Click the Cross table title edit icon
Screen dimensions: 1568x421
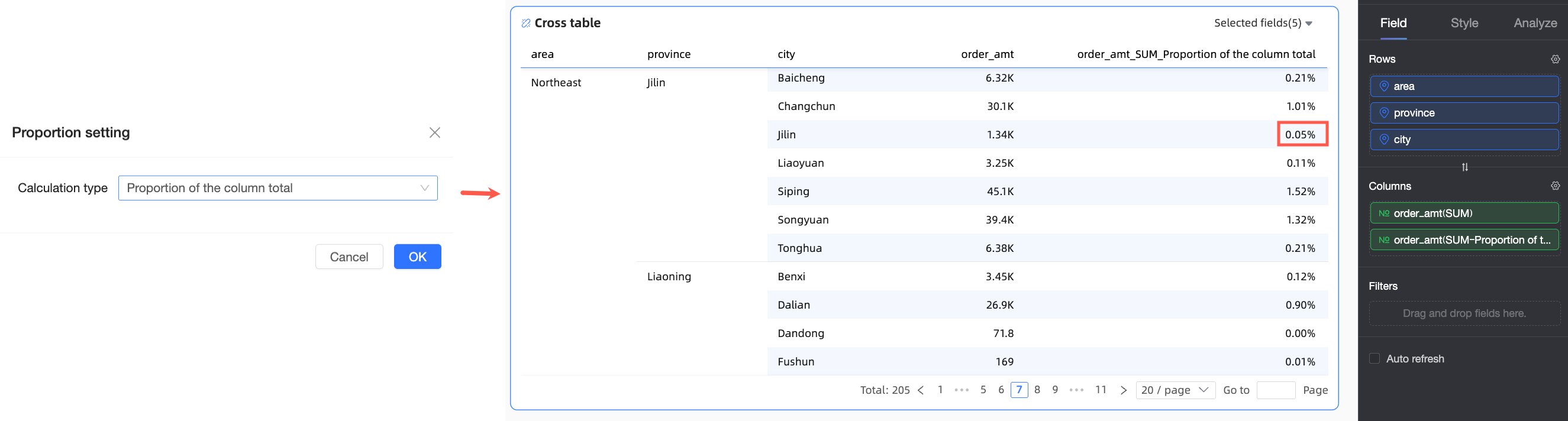coord(525,23)
